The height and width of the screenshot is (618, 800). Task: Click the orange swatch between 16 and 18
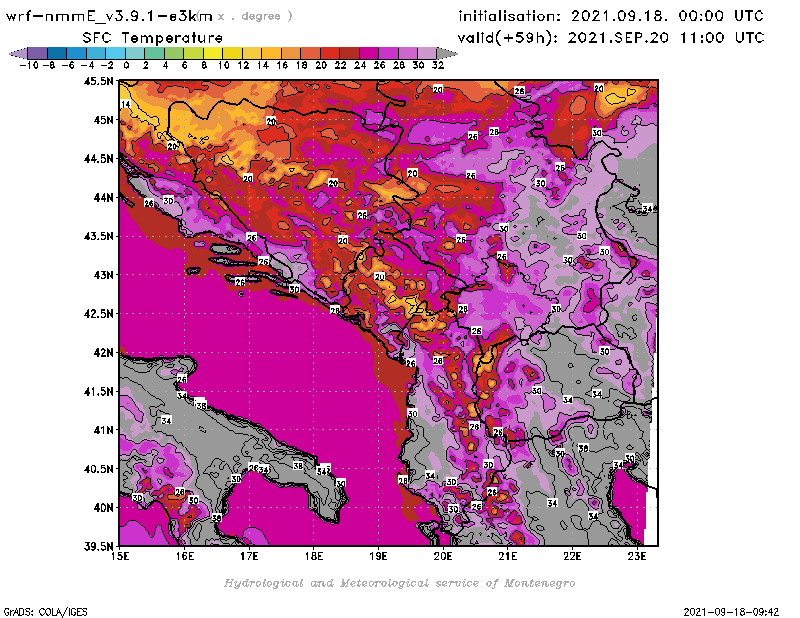point(291,53)
